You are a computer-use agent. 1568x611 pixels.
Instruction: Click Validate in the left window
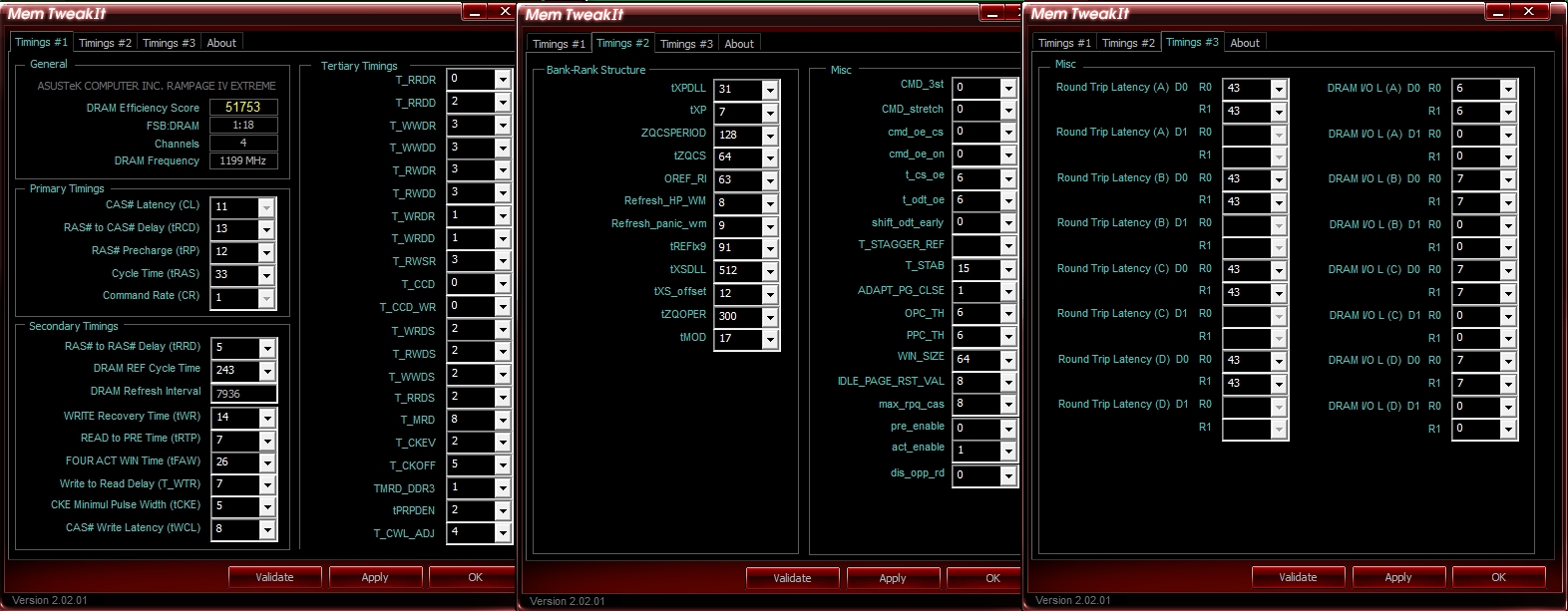(274, 577)
